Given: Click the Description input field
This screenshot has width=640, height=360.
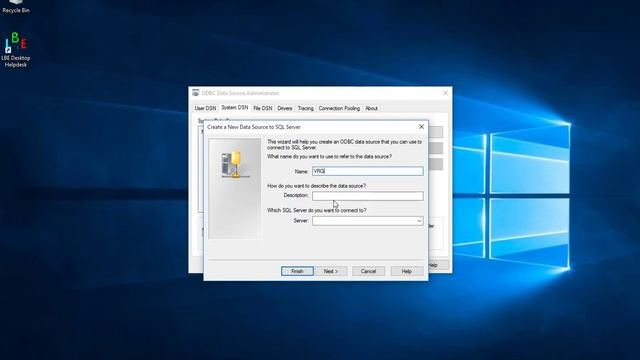Looking at the screenshot, I should pos(368,196).
